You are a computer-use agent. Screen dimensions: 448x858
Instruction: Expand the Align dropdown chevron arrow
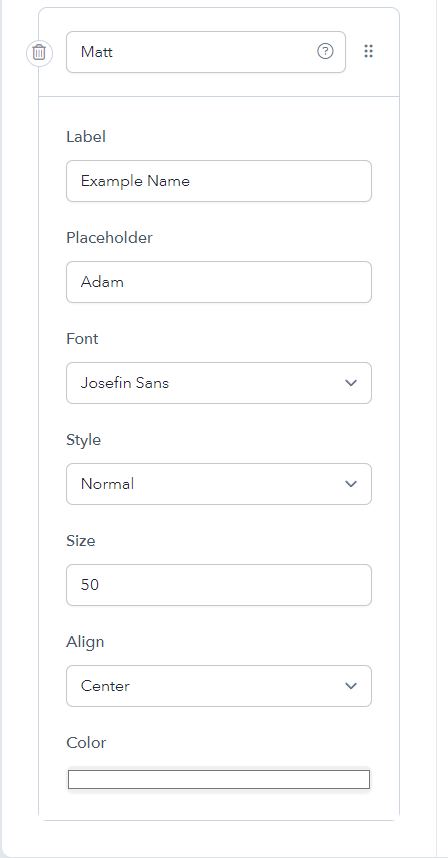click(351, 686)
